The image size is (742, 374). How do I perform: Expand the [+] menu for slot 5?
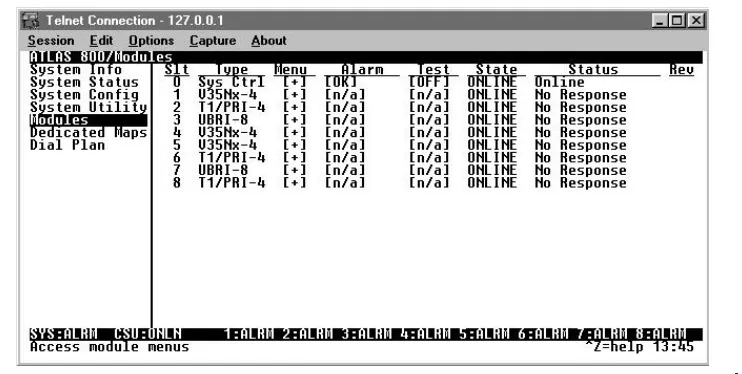pyautogui.click(x=294, y=145)
